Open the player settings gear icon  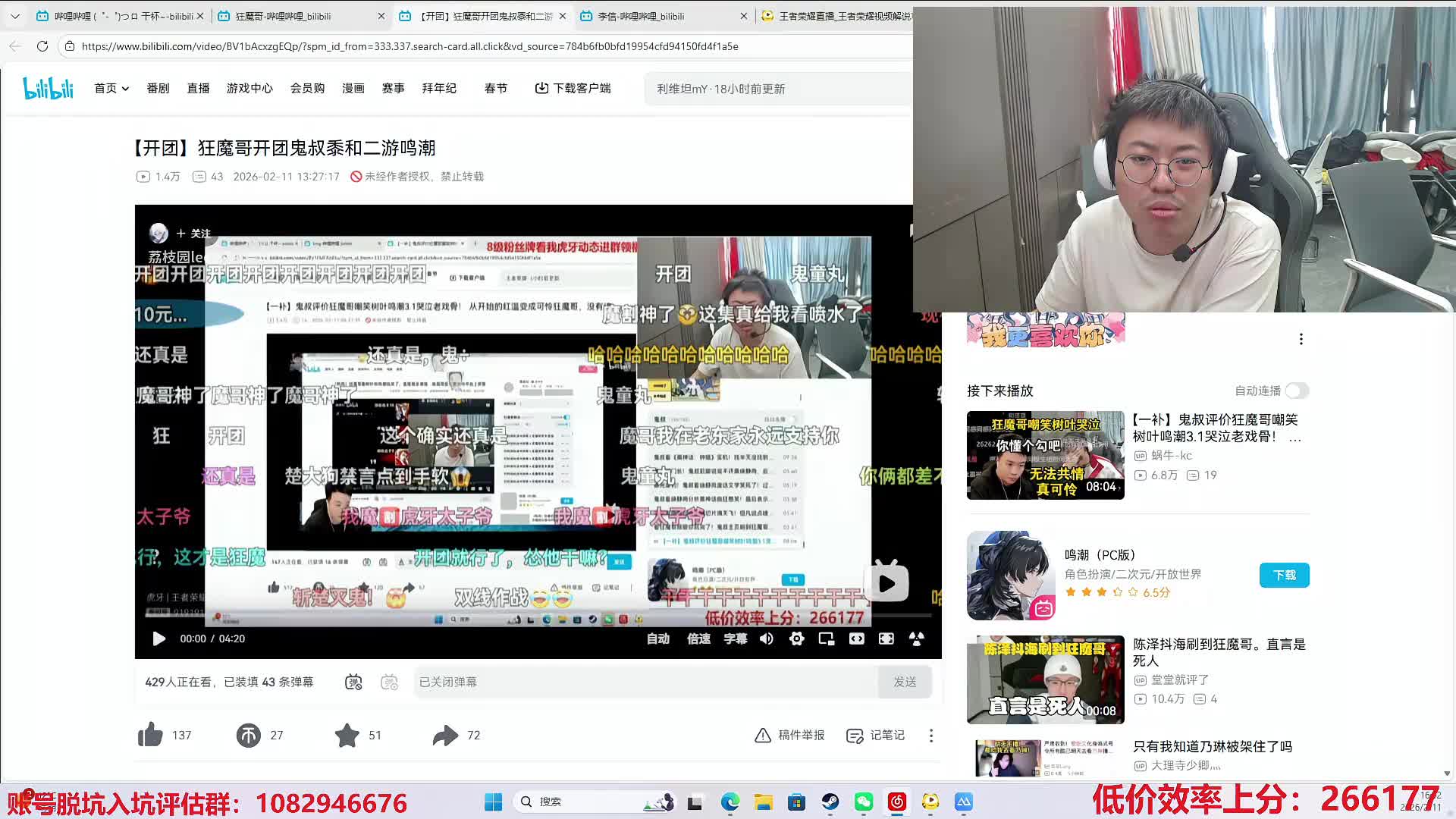coord(796,639)
